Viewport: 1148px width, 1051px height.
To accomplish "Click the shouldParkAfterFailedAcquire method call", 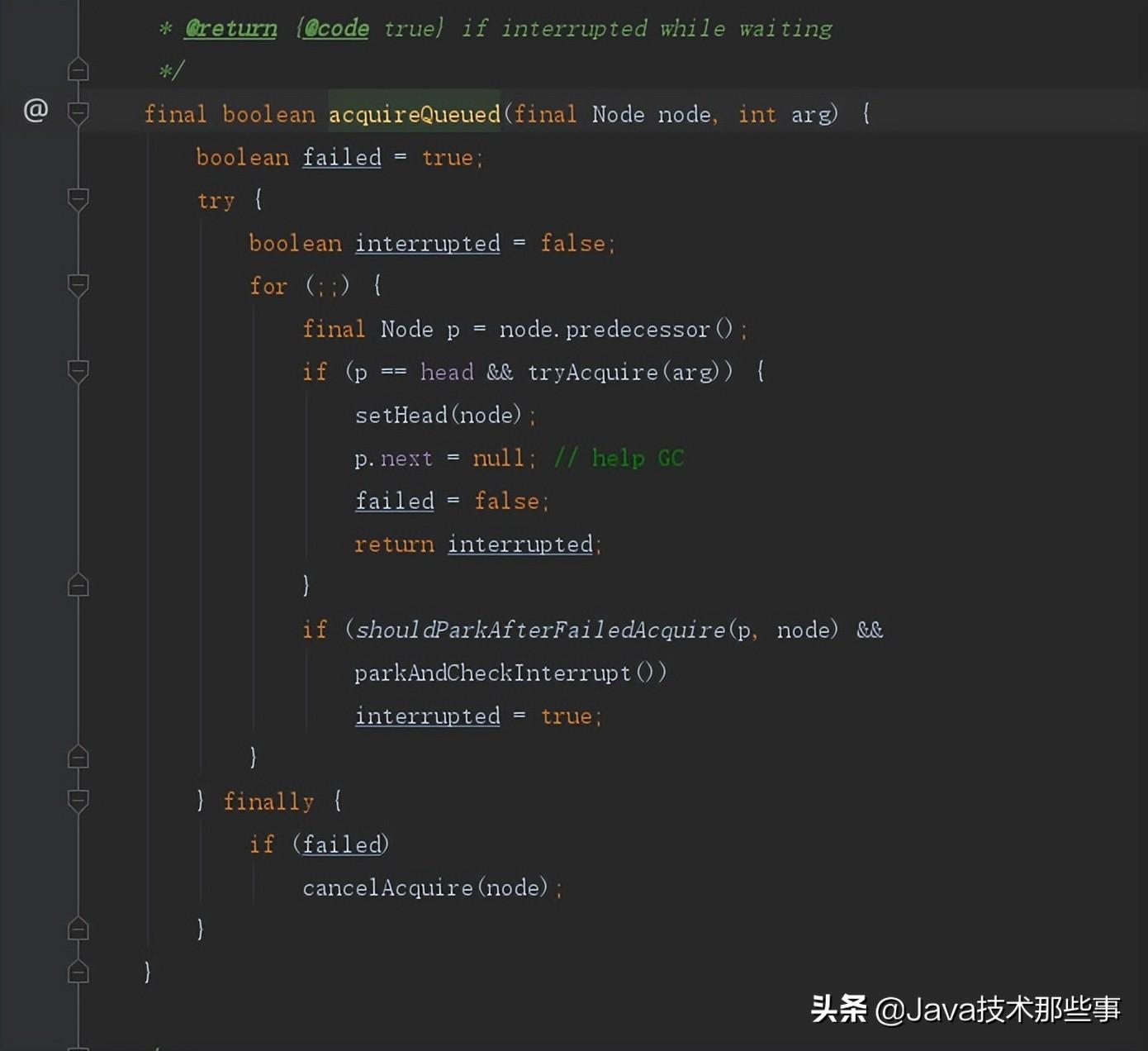I will (540, 630).
